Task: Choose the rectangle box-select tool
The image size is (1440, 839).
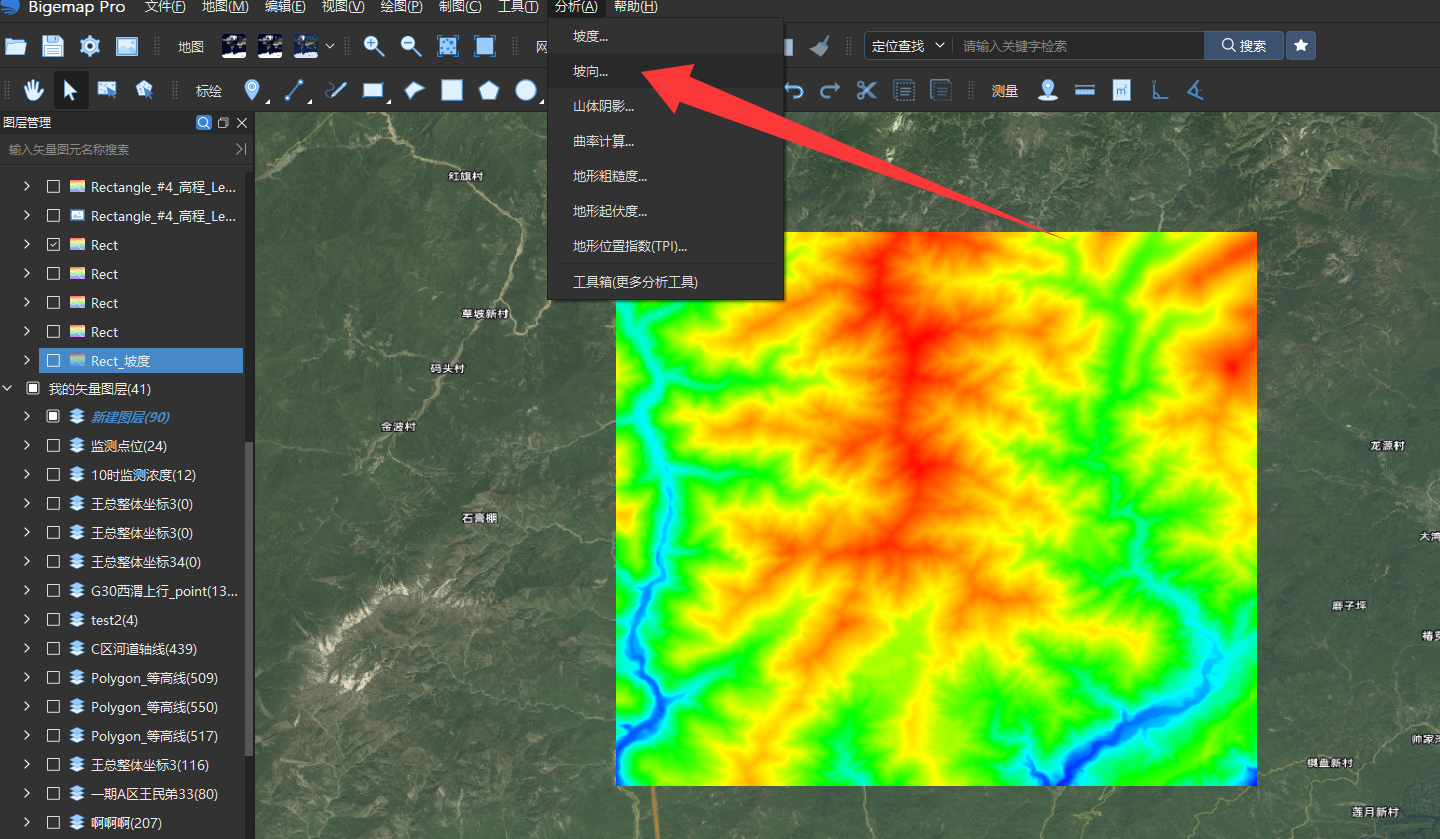Action: (x=107, y=90)
